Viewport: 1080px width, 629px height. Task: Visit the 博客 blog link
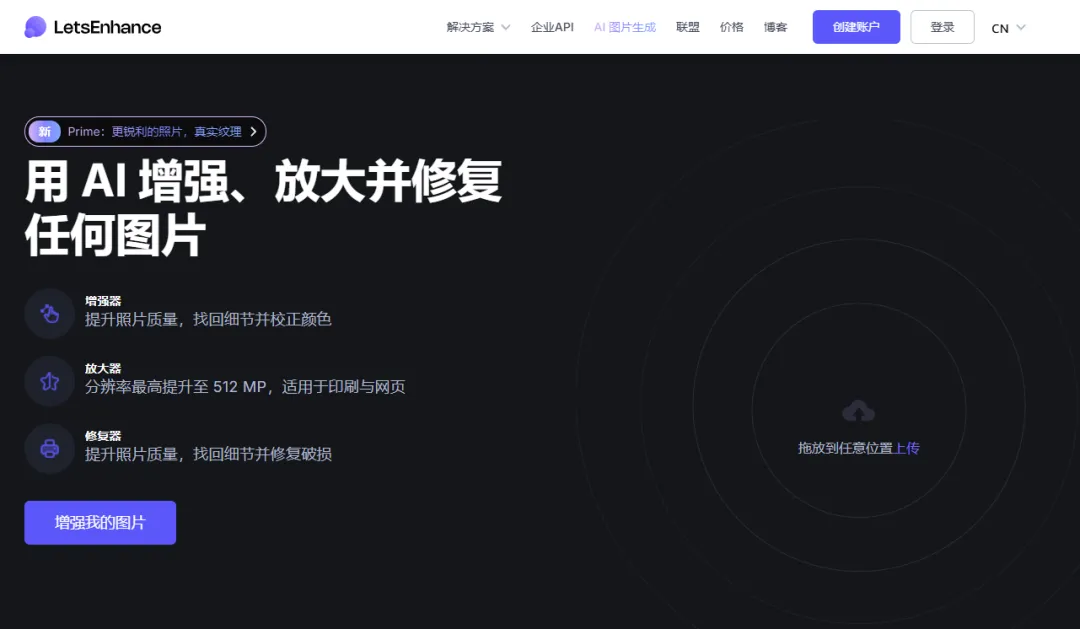click(776, 27)
